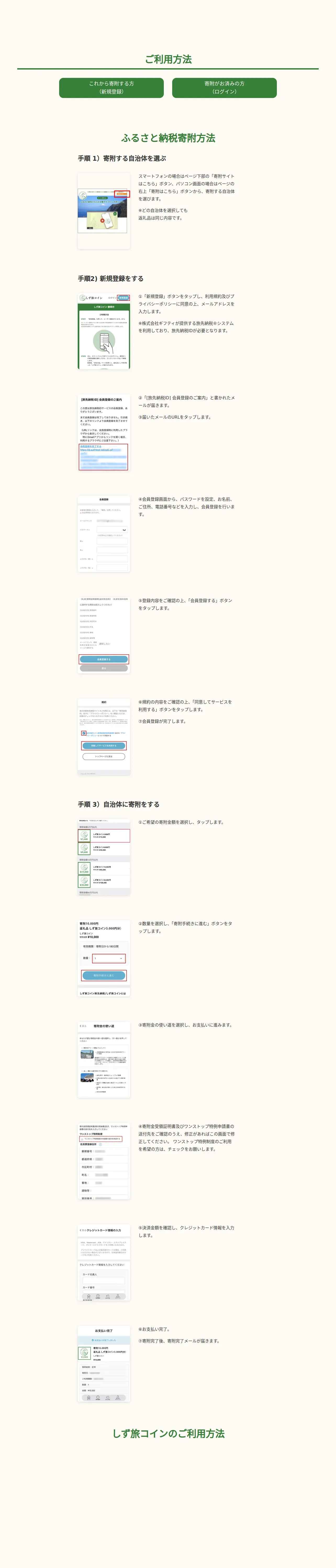Image resolution: width=336 pixels, height=1568 pixels.
Task: Click the しず旅コインのご利用方法 heading
Action: [168, 1433]
